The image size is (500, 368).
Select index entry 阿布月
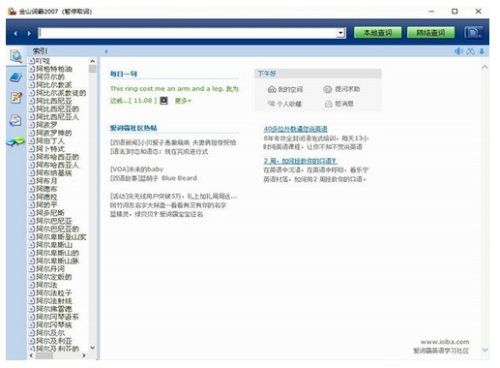[46, 181]
